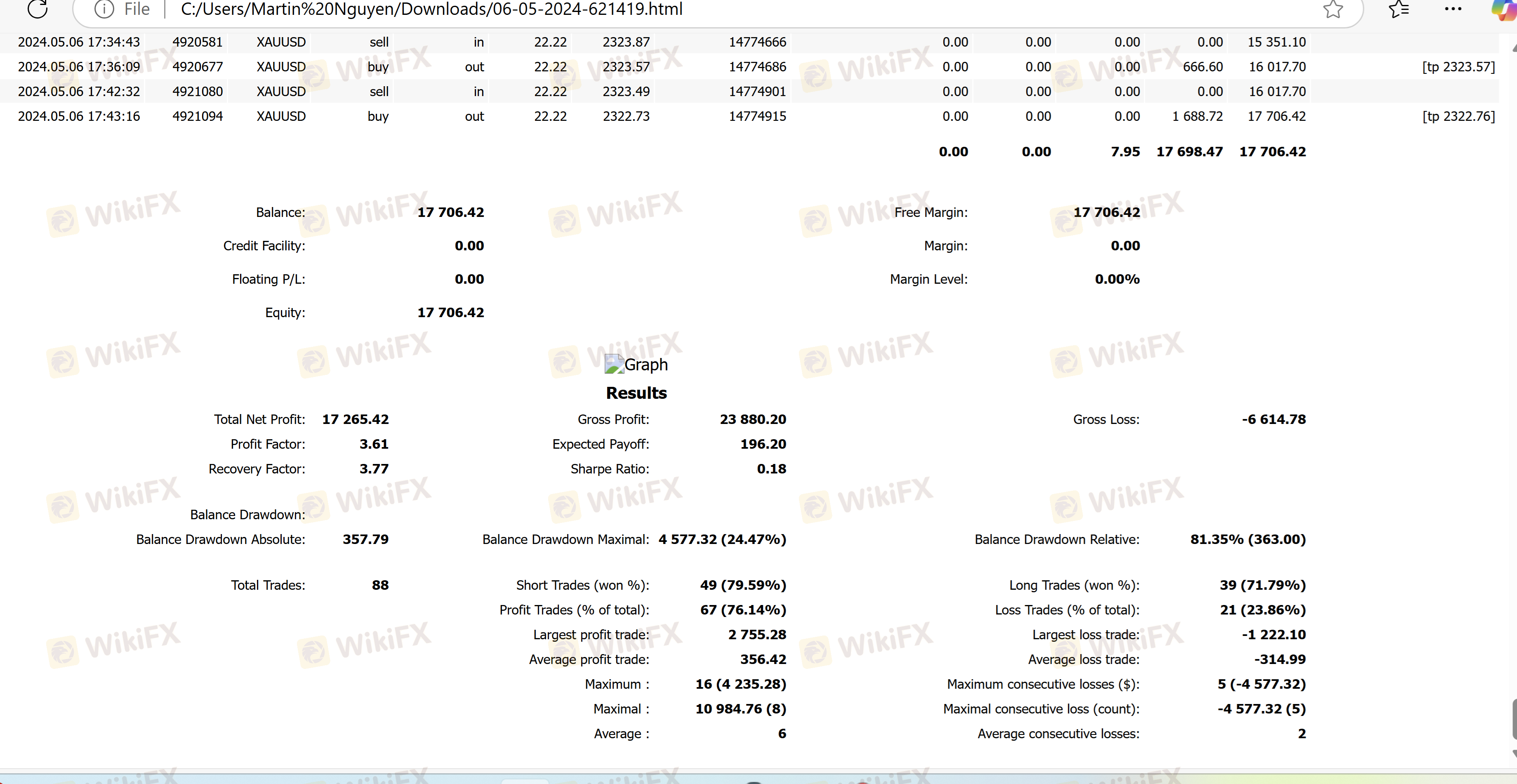
Task: Click balance 15 351.10 in first row
Action: point(1277,42)
